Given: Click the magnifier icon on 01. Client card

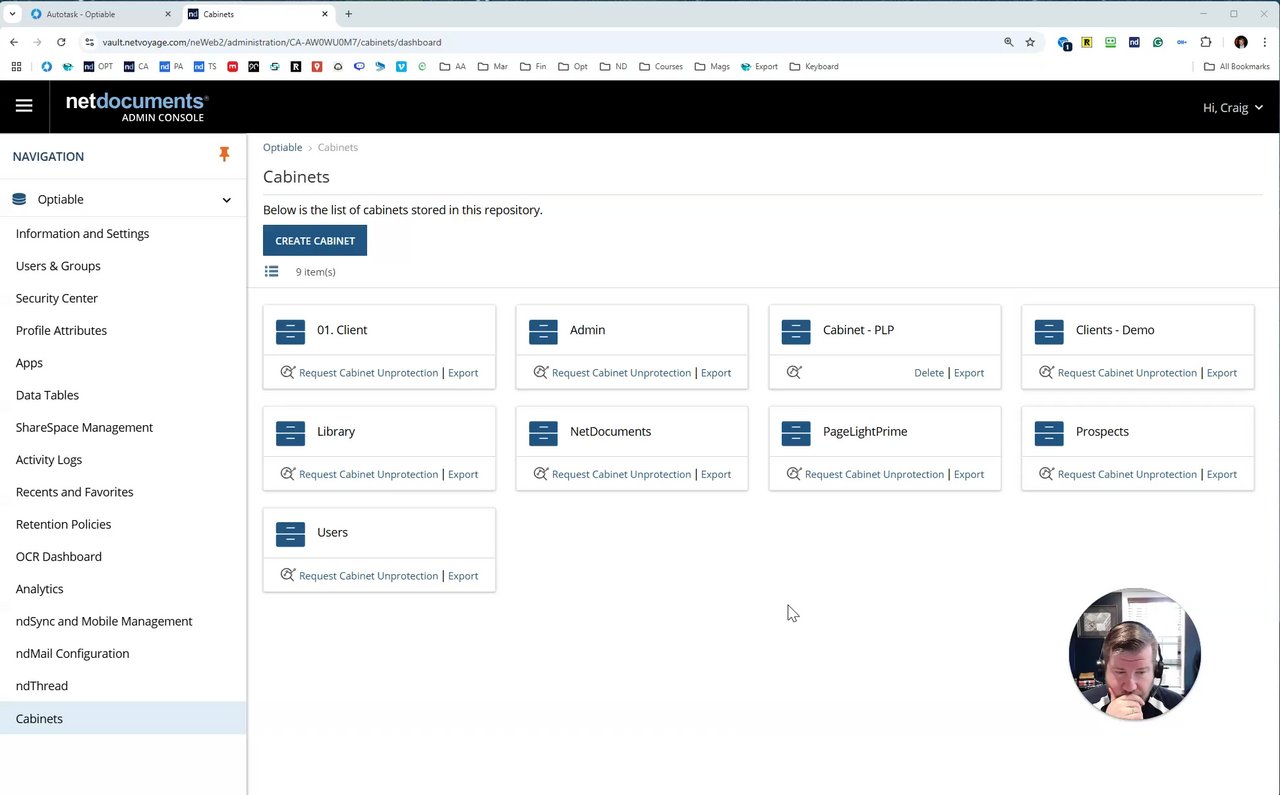Looking at the screenshot, I should (288, 372).
